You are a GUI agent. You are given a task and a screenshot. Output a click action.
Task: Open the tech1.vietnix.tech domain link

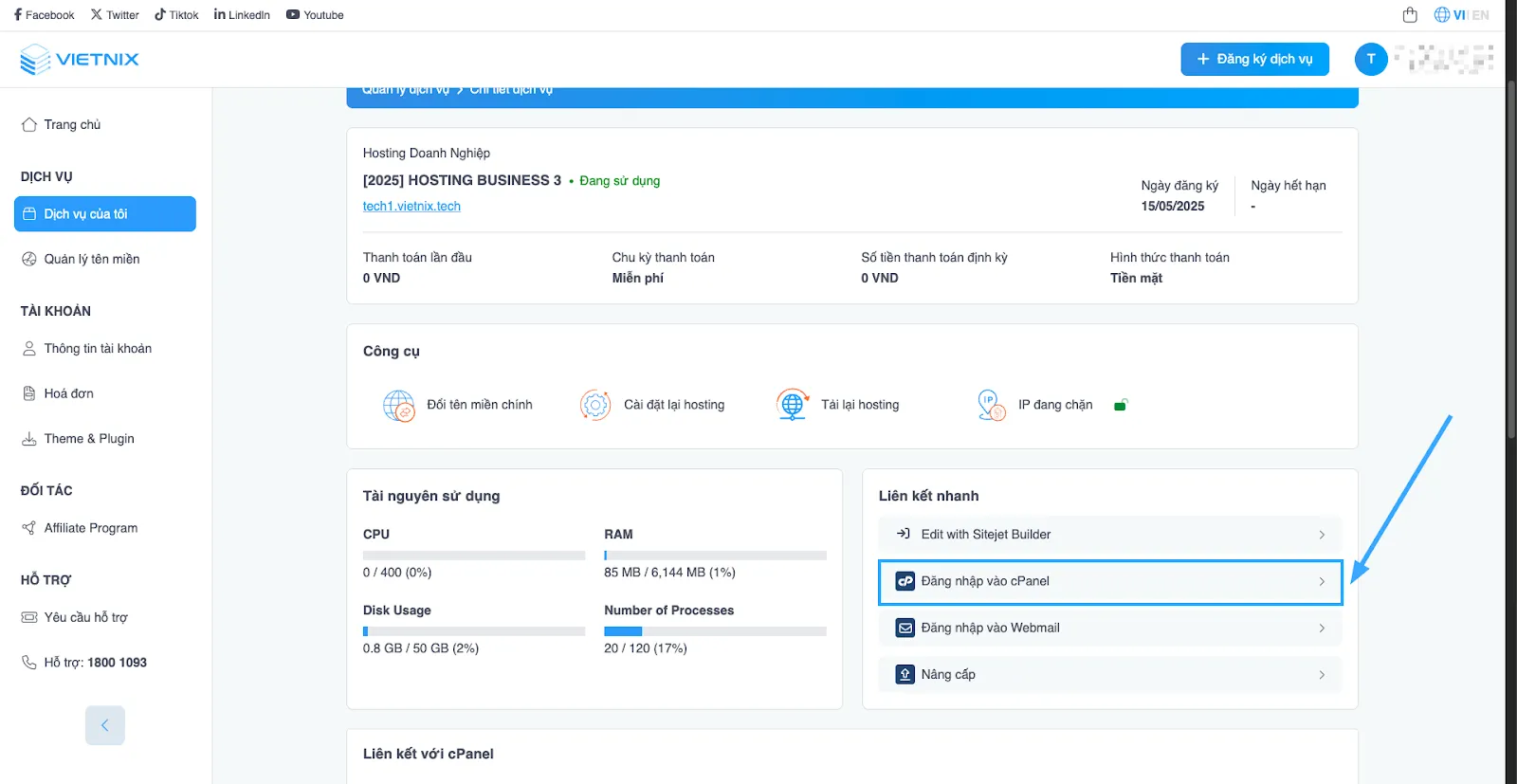(411, 206)
